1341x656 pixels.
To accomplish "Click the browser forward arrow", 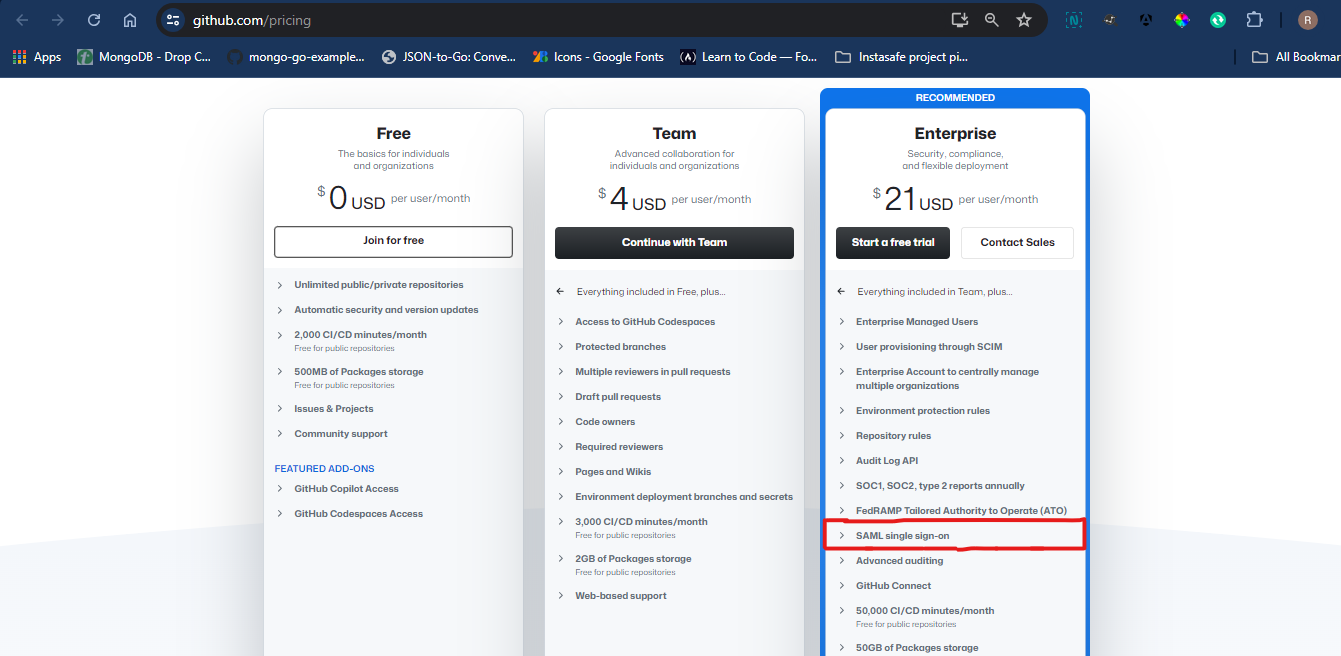I will [58, 20].
